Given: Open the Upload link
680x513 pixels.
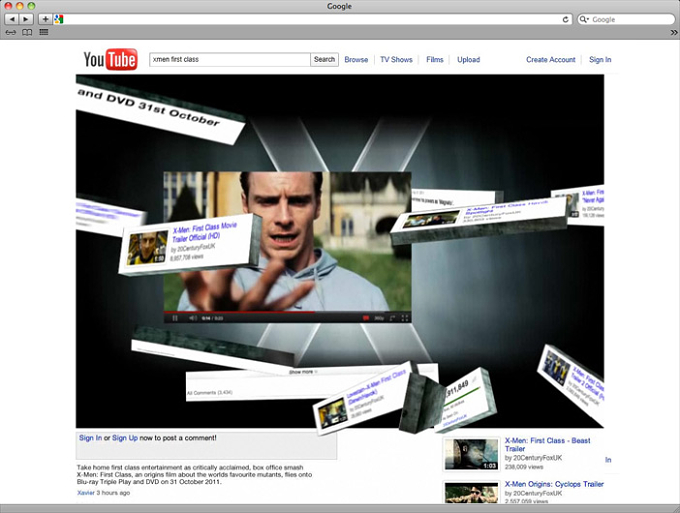Looking at the screenshot, I should (468, 60).
